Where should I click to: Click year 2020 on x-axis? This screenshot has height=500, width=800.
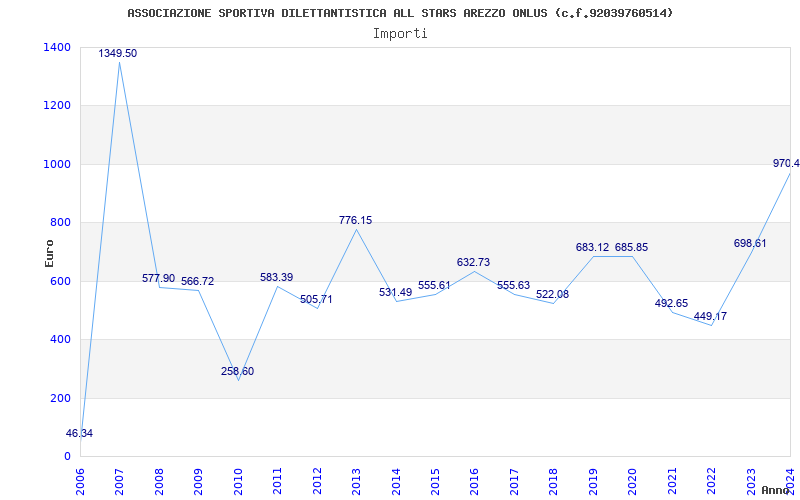click(x=633, y=481)
